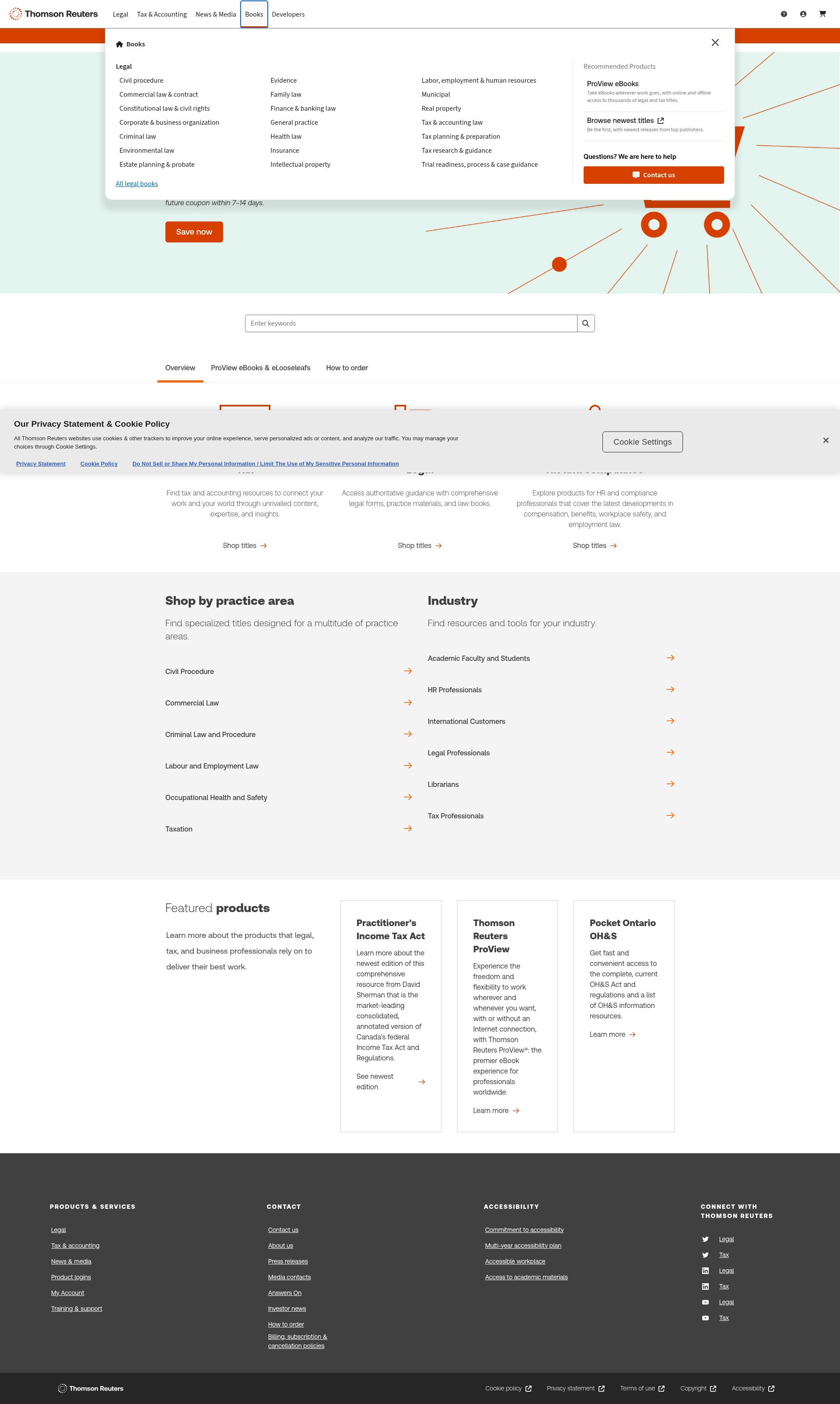The width and height of the screenshot is (840, 1404).
Task: Click arrow next to Tax Professionals
Action: 670,815
